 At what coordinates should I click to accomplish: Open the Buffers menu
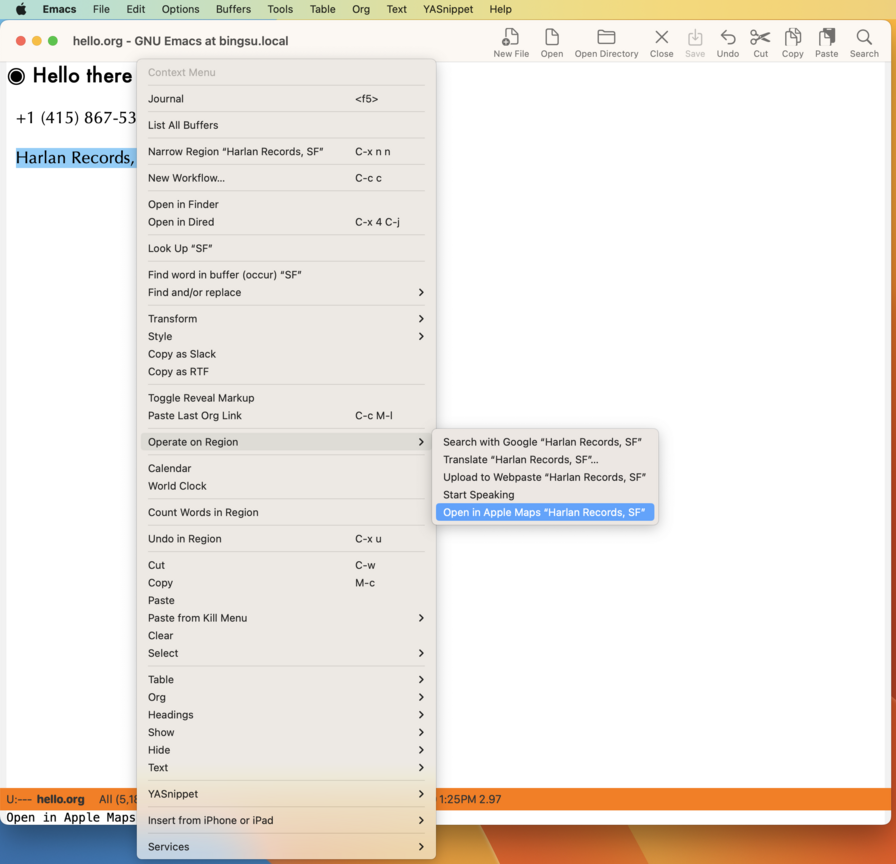tap(233, 9)
